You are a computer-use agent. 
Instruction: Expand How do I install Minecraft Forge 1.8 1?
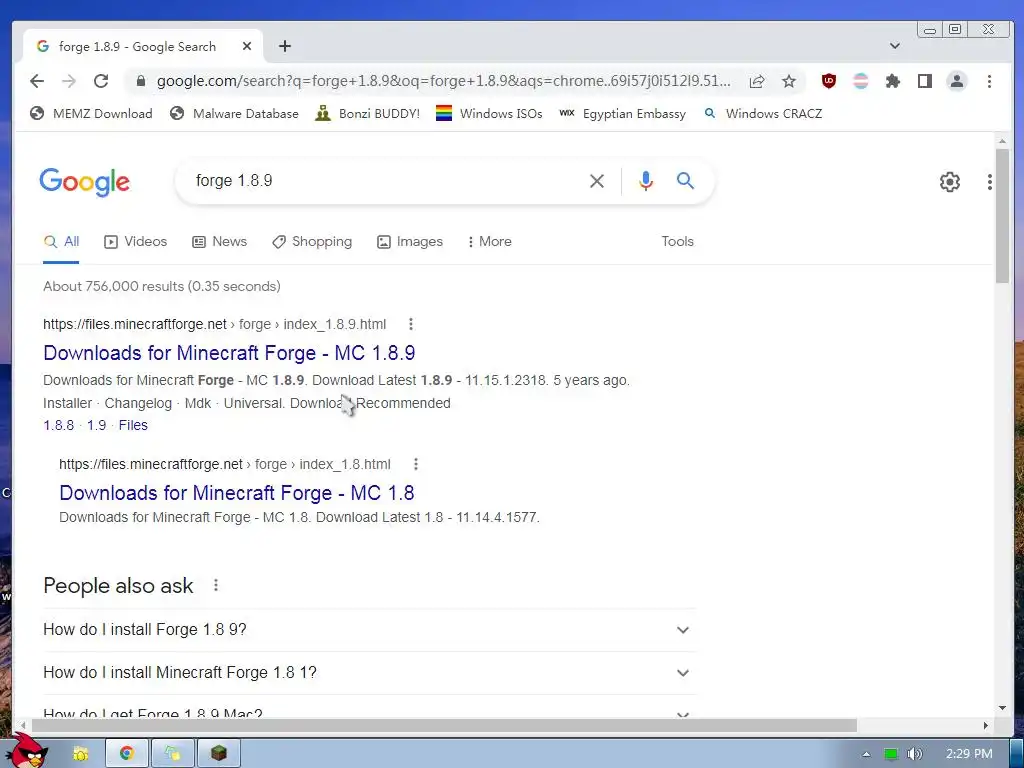[x=369, y=673]
